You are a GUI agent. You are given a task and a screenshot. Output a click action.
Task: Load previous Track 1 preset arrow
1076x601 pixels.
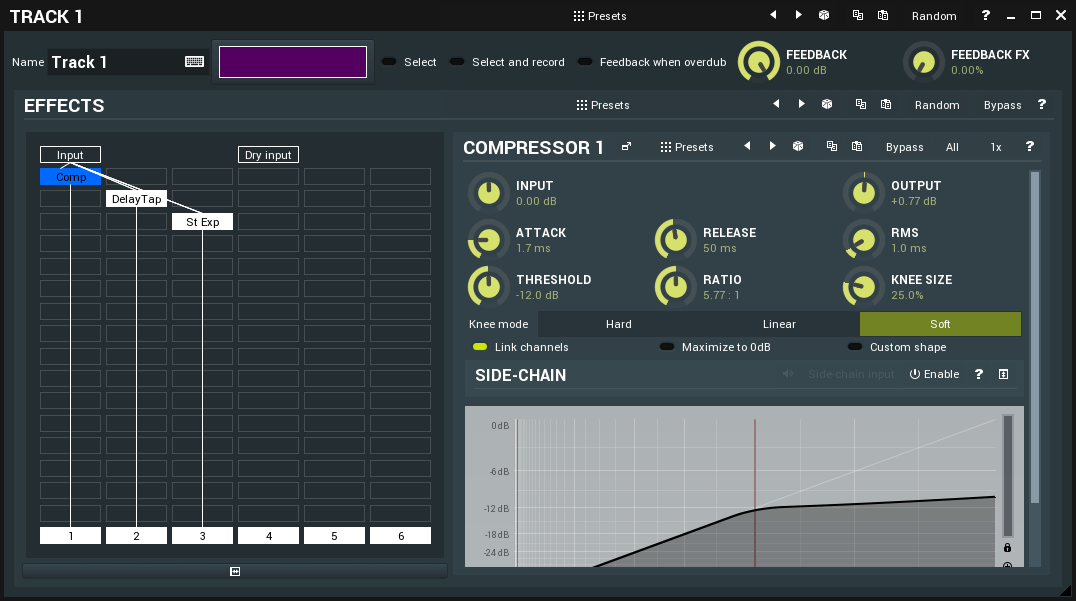tap(773, 15)
